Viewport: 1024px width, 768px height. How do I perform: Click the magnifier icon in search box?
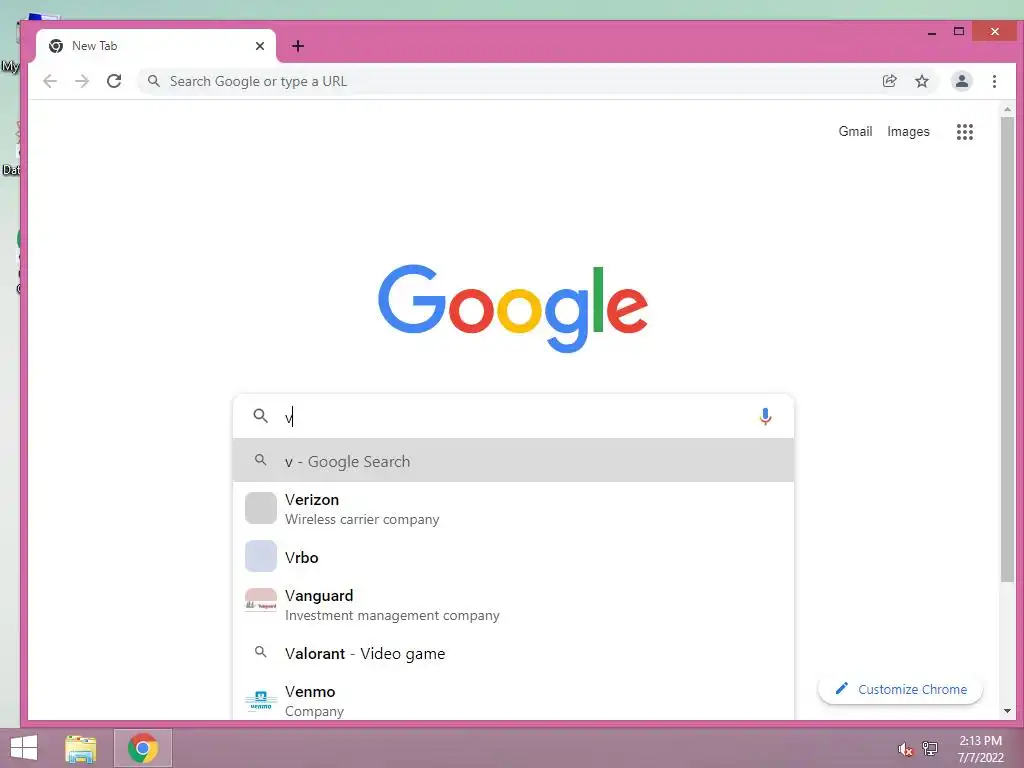tap(261, 416)
